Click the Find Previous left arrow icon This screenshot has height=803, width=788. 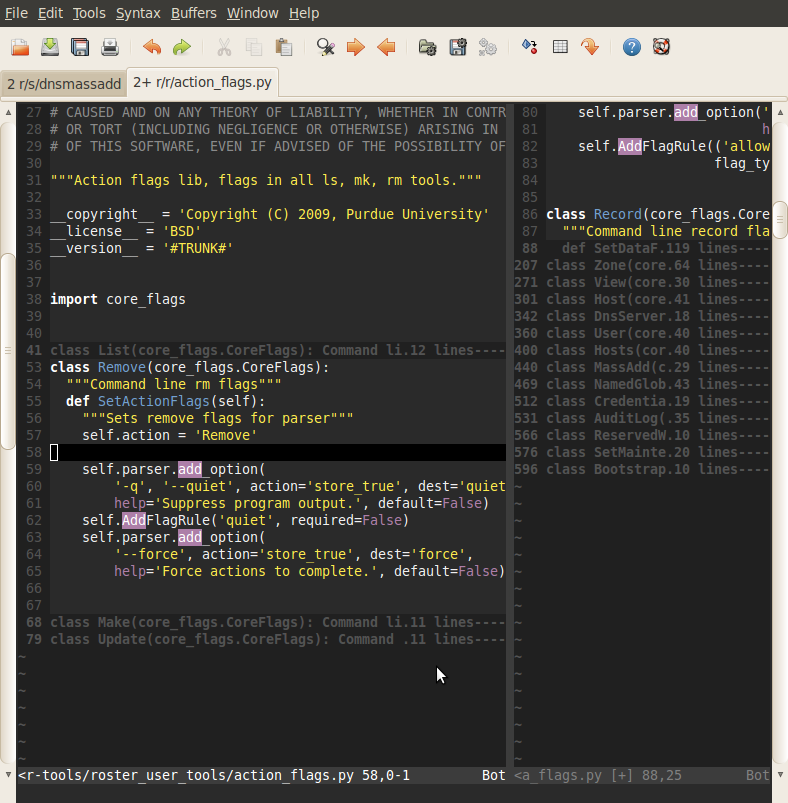pos(386,47)
